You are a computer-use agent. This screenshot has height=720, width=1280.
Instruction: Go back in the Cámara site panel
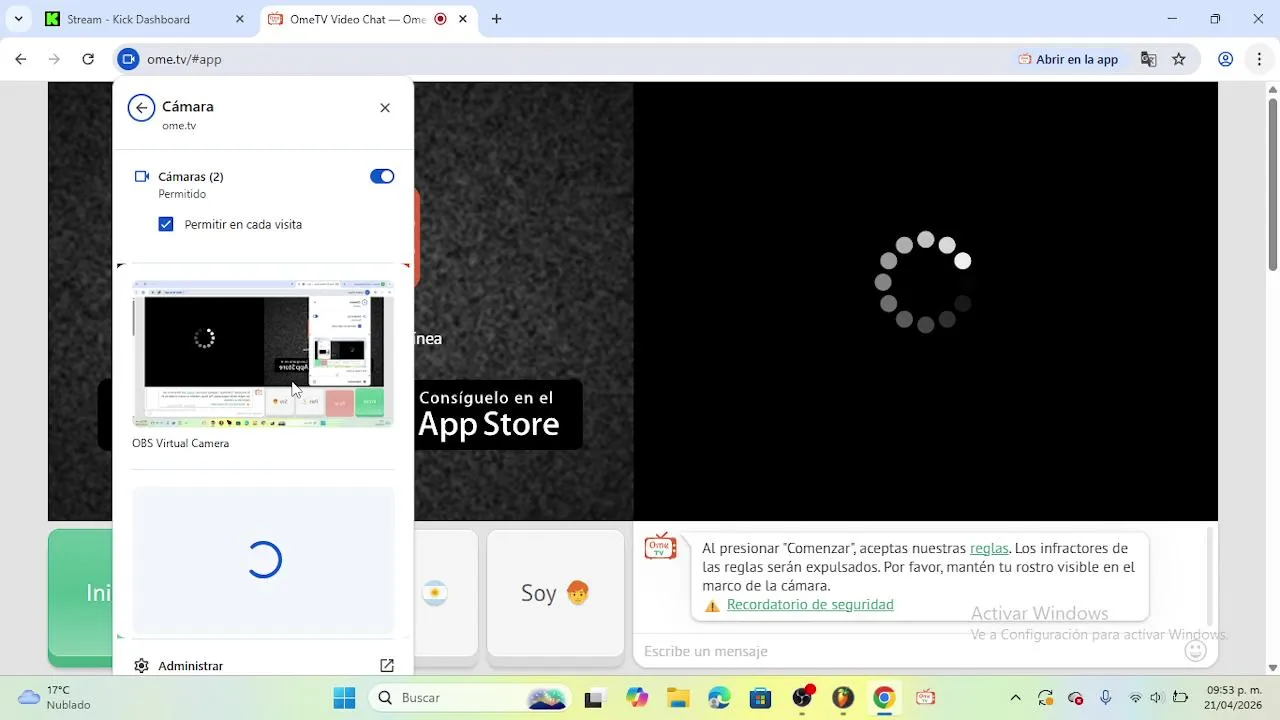tap(141, 108)
